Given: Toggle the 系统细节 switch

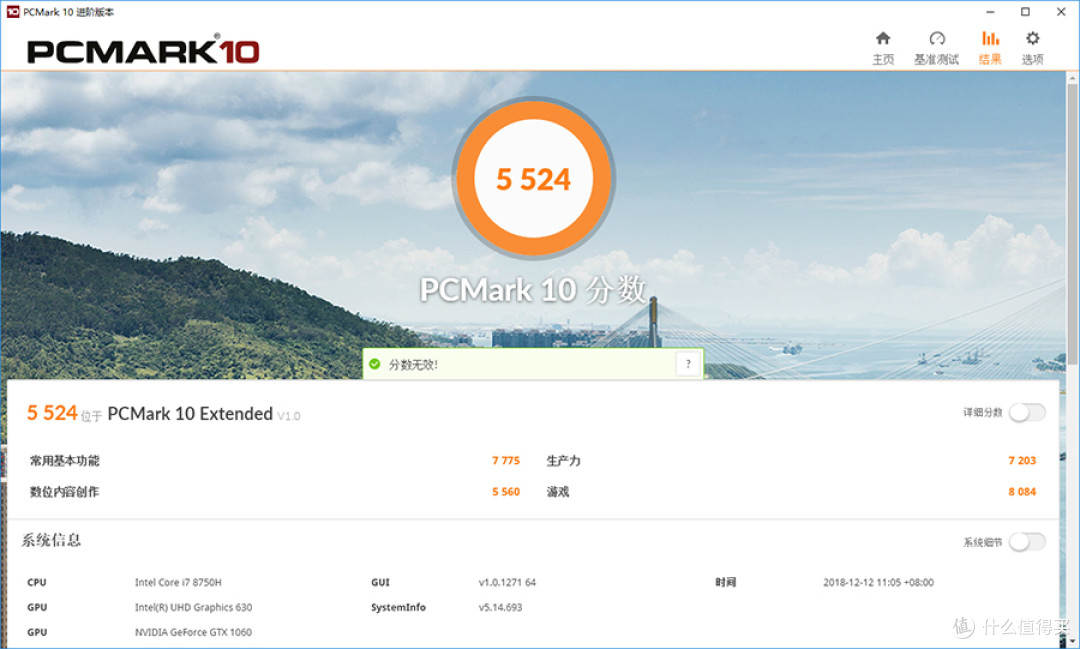Looking at the screenshot, I should coord(1027,542).
